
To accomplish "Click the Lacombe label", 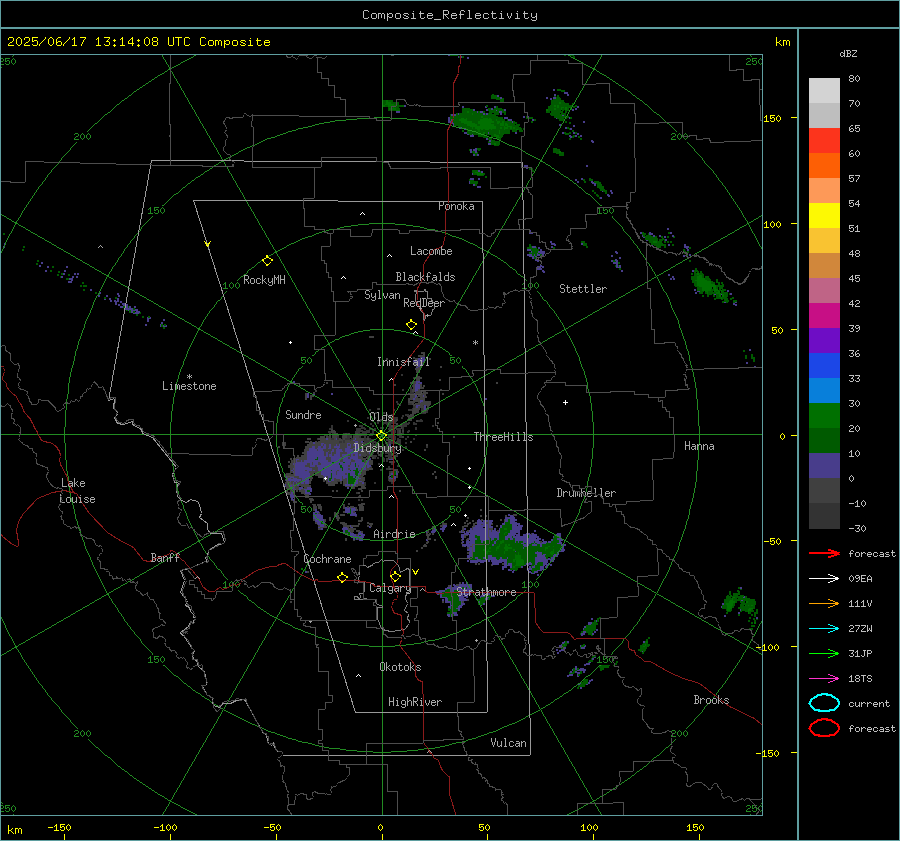I will click(431, 251).
